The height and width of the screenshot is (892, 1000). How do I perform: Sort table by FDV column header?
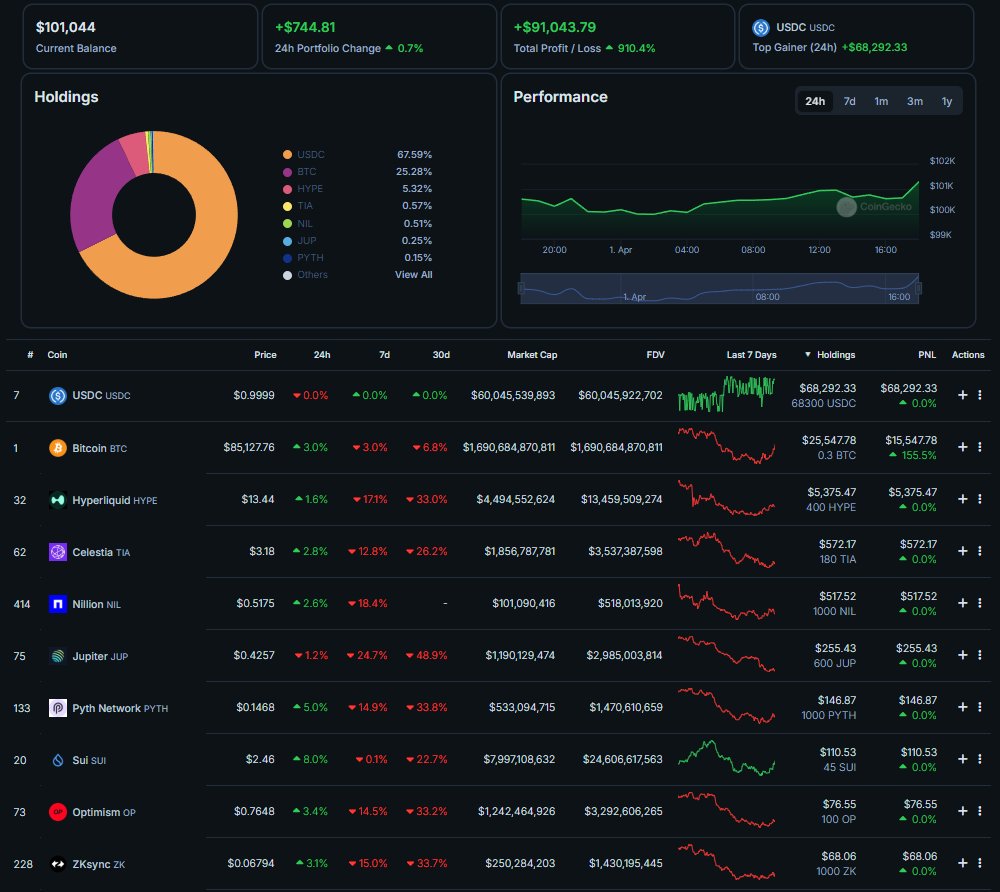655,355
